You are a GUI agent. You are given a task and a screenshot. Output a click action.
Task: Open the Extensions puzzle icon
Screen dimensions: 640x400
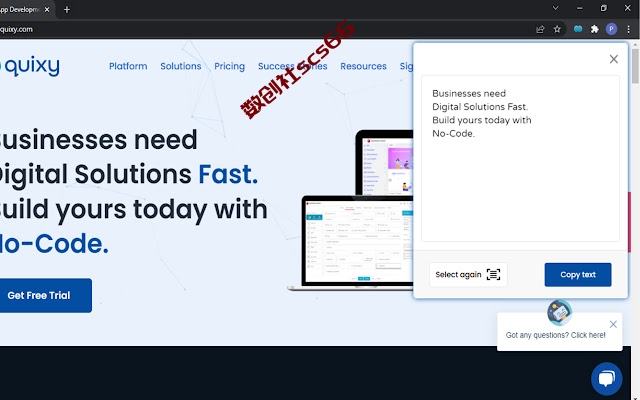(595, 29)
